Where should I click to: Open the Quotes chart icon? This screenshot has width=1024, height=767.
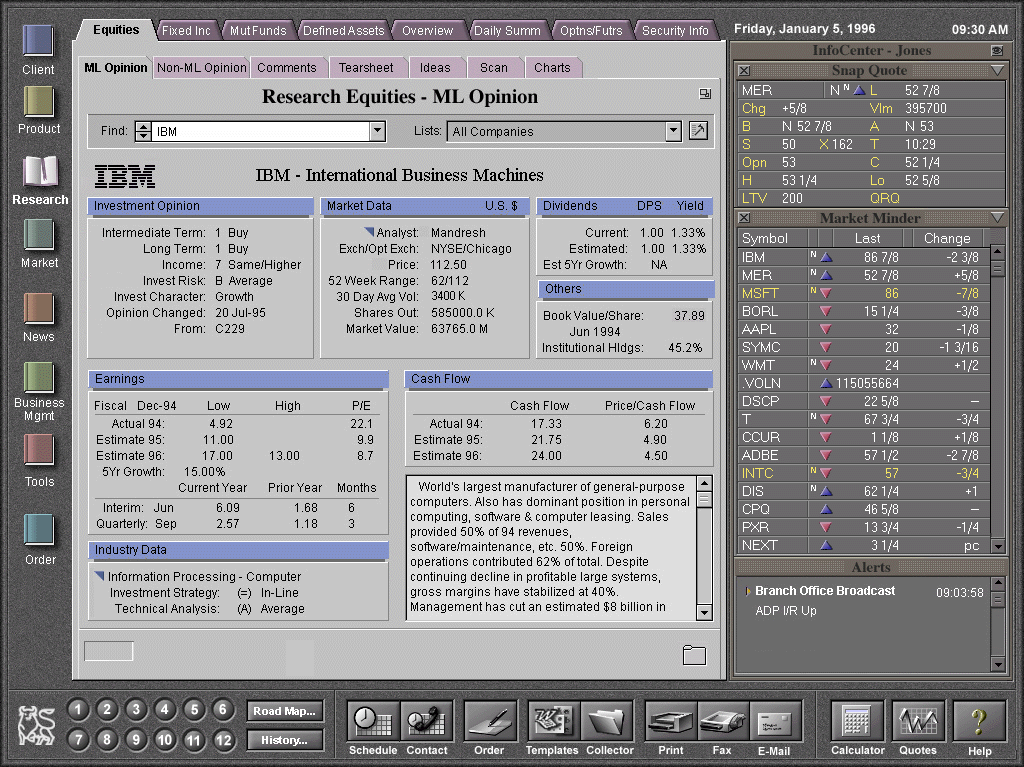pyautogui.click(x=918, y=721)
